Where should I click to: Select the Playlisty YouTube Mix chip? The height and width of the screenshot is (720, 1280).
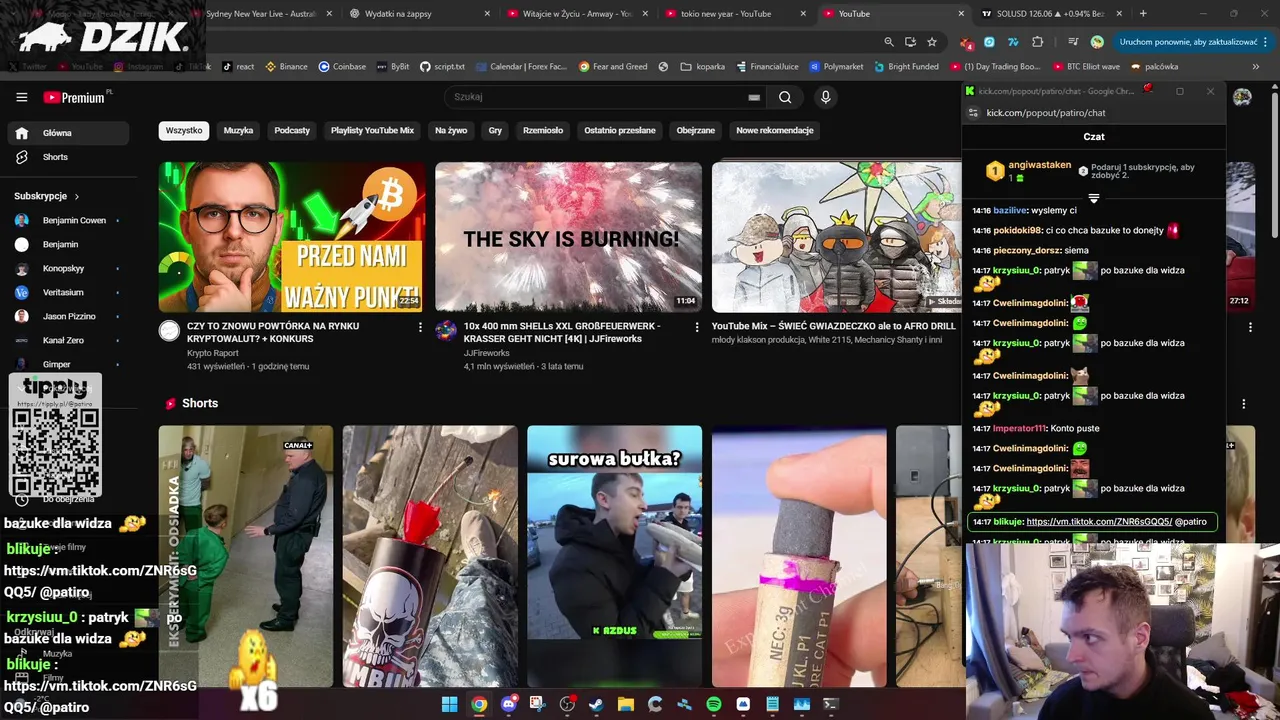(x=372, y=130)
